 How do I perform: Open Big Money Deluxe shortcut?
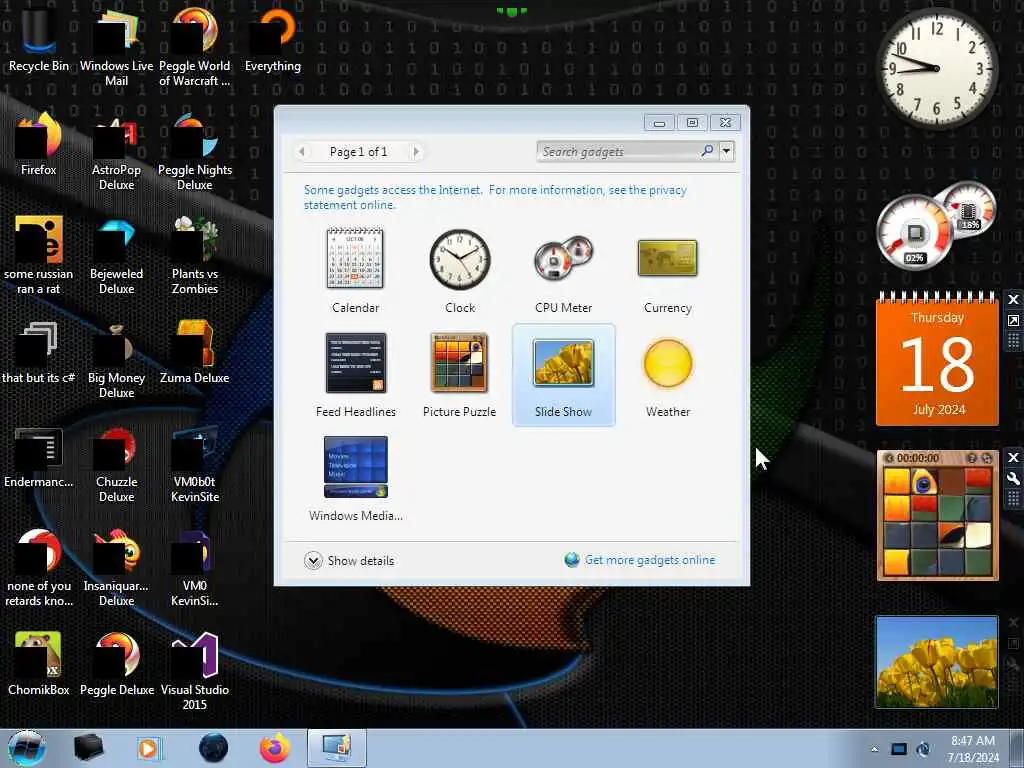tap(116, 359)
